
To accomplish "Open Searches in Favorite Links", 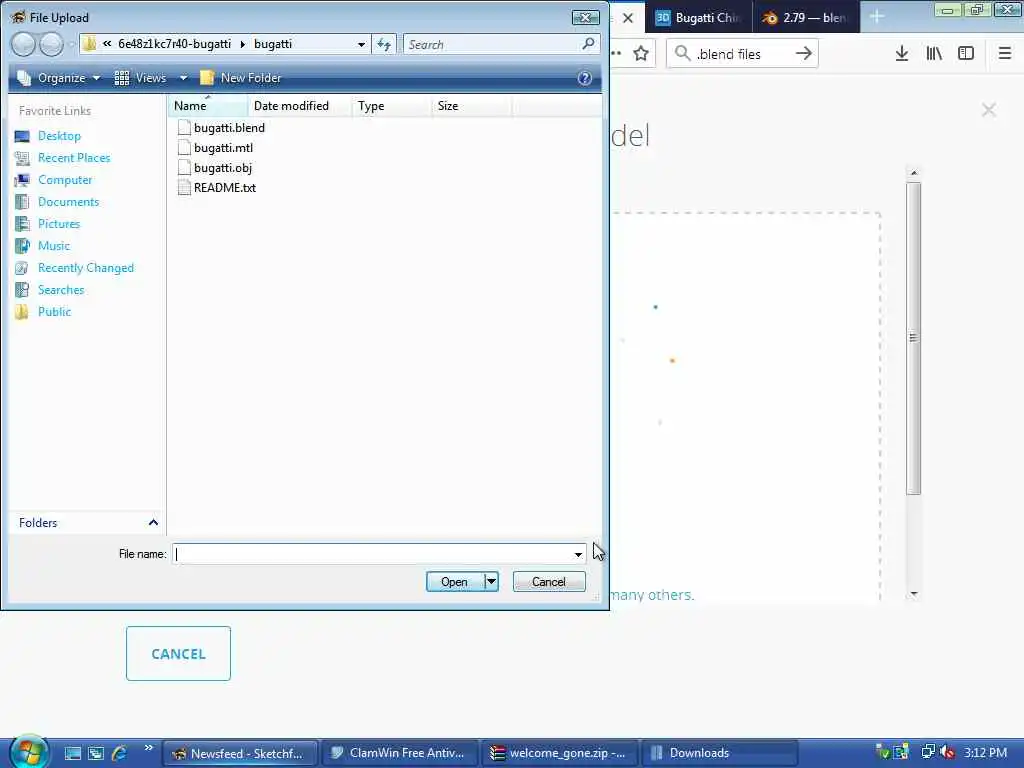I will [61, 290].
